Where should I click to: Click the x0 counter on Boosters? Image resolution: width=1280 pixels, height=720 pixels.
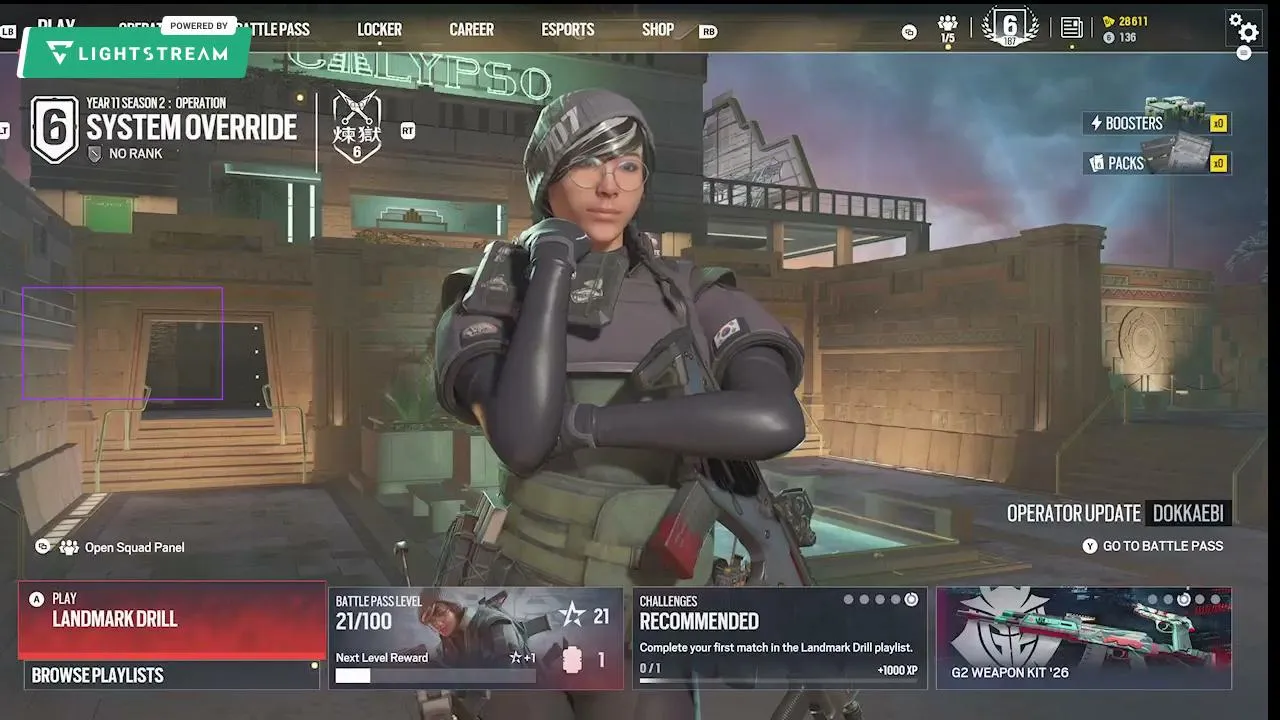click(x=1218, y=123)
